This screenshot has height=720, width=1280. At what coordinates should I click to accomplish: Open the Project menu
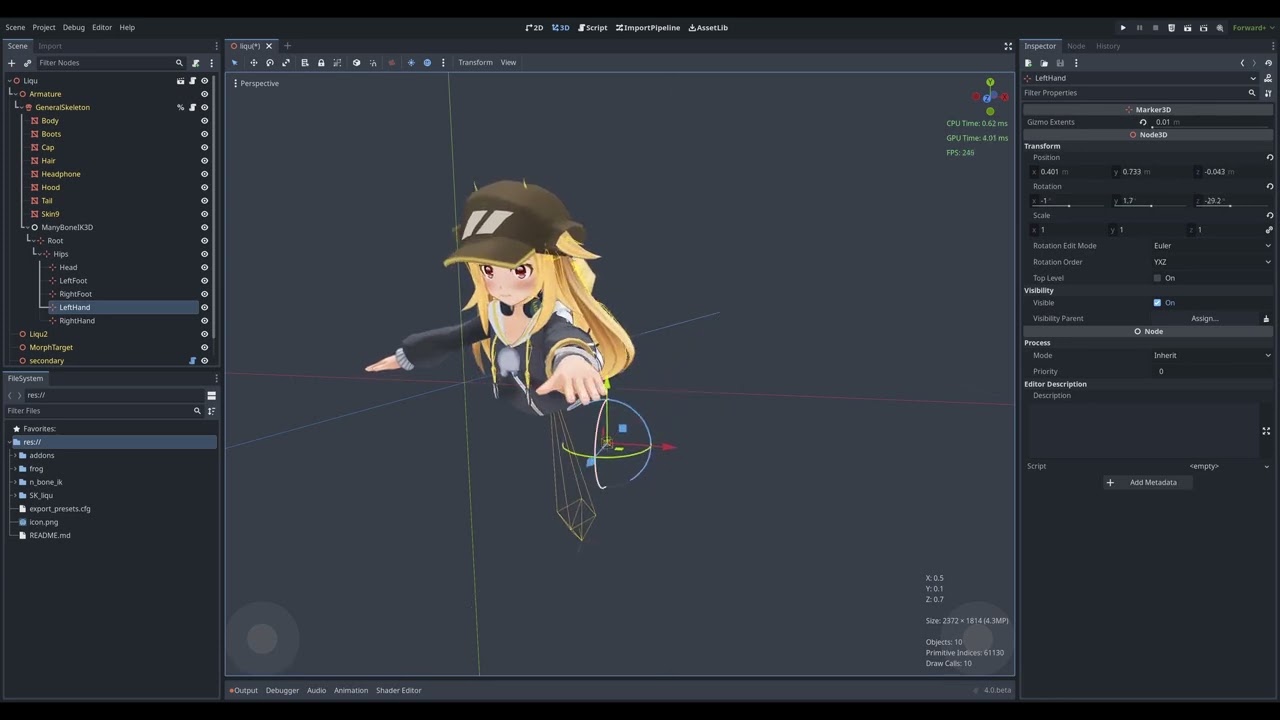point(44,27)
